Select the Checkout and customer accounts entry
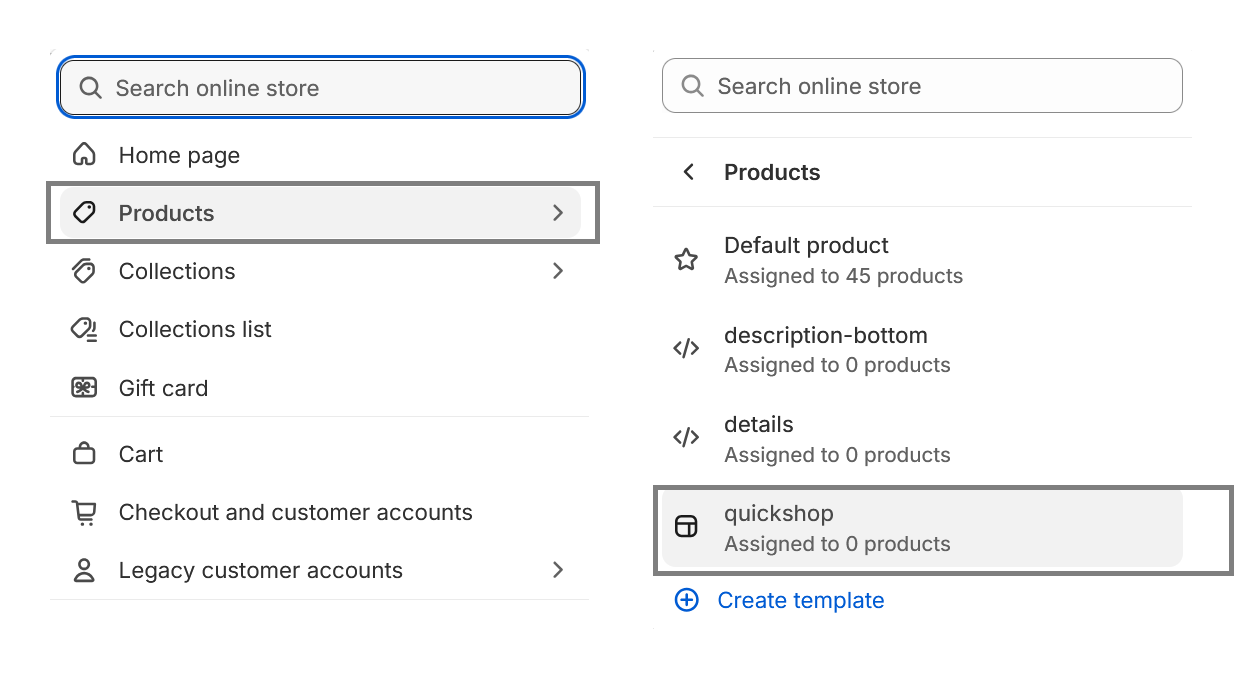The width and height of the screenshot is (1245, 687). [x=295, y=512]
